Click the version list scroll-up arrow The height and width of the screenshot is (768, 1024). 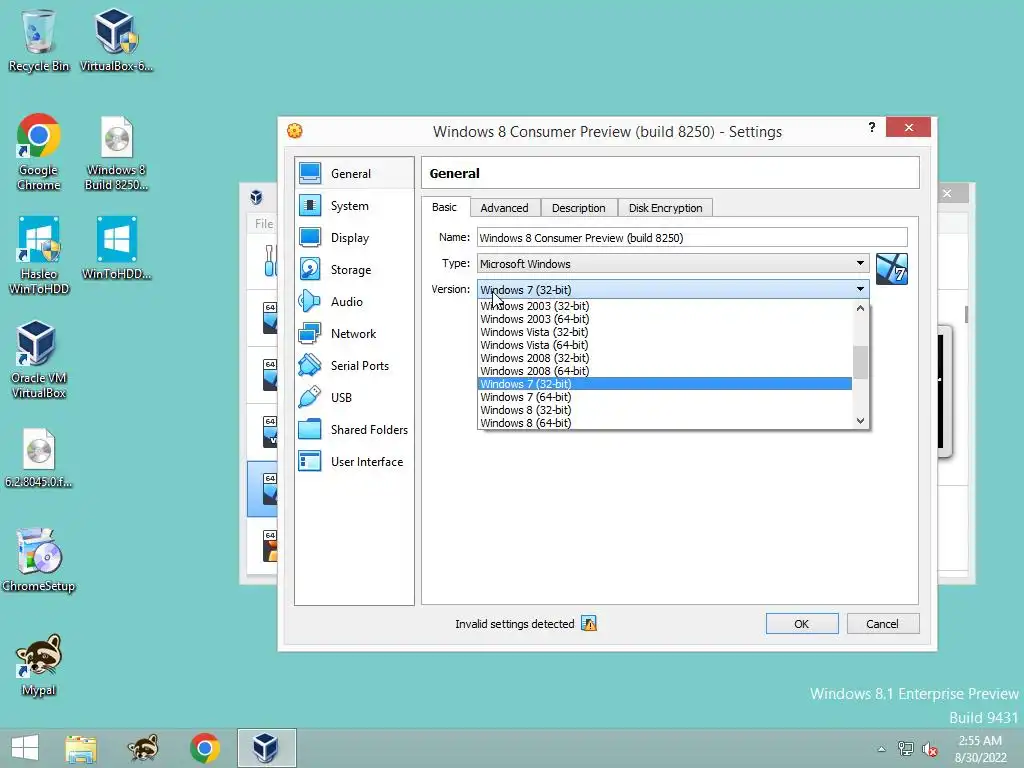[860, 308]
